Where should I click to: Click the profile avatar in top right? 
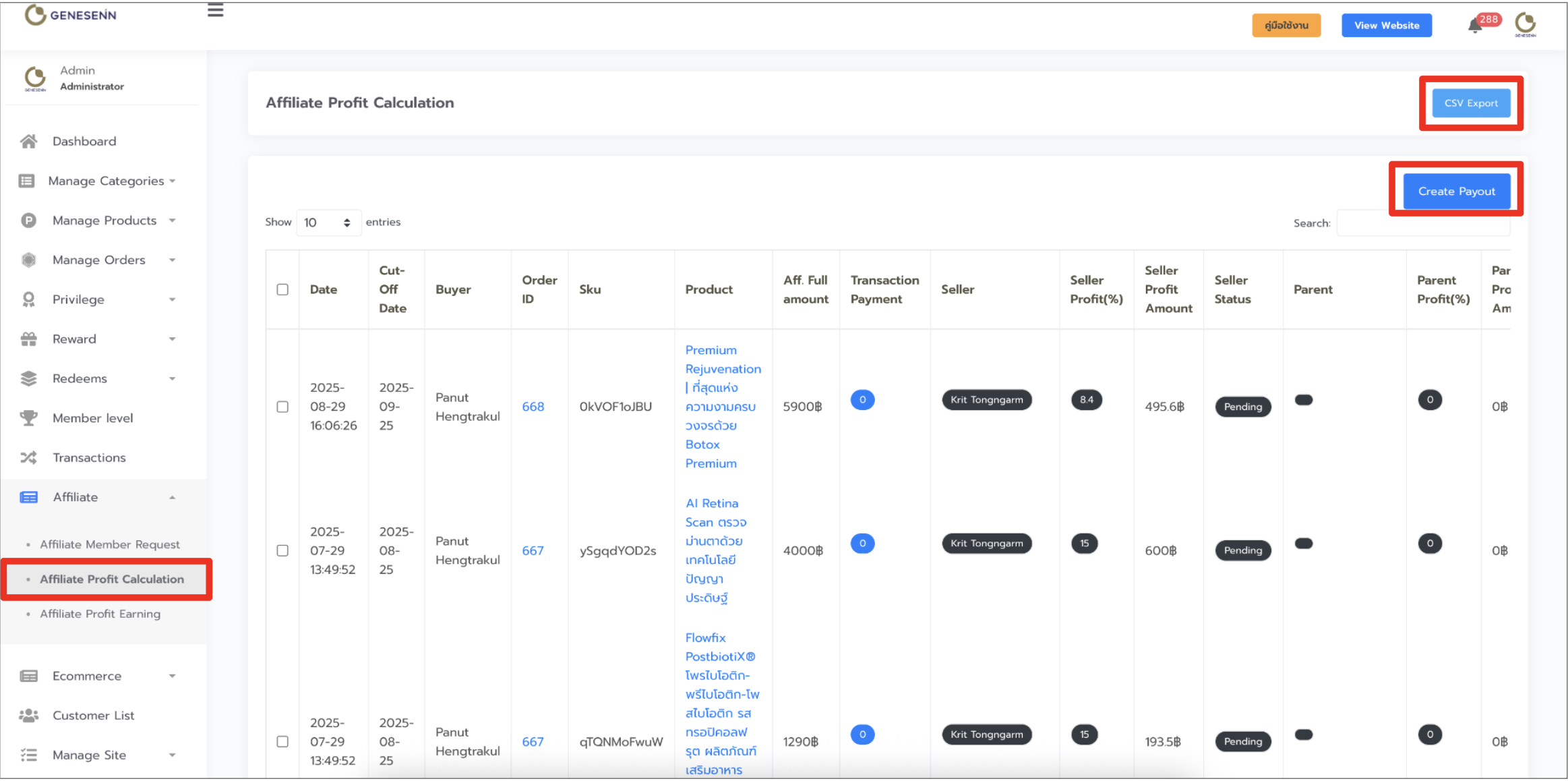click(1525, 24)
